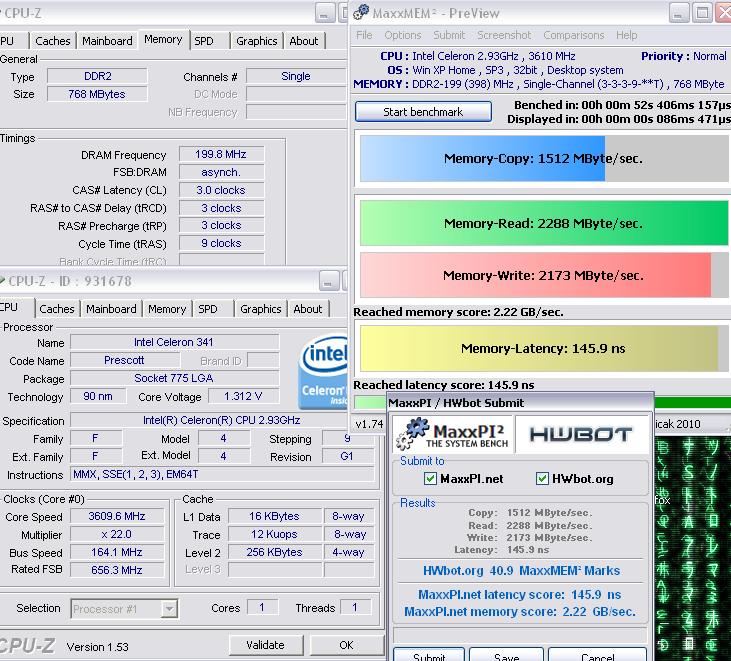Screen dimensions: 731x661
Task: Select Memory tab in upper CPU-Z window
Action: pyautogui.click(x=163, y=40)
